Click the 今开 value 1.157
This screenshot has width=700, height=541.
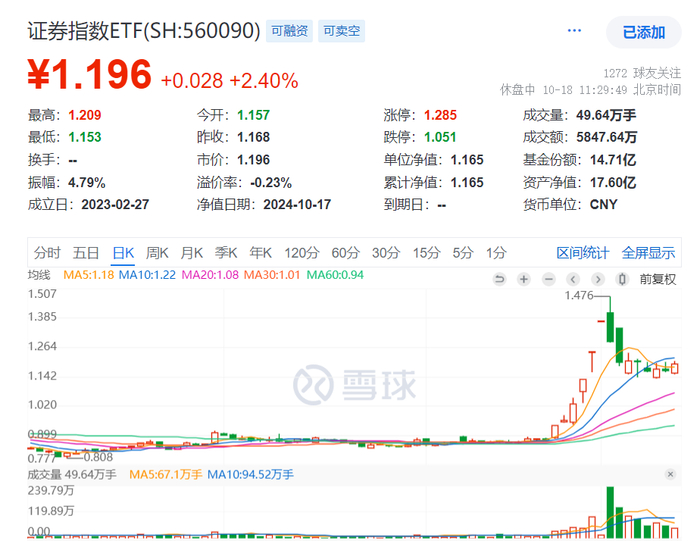click(253, 115)
